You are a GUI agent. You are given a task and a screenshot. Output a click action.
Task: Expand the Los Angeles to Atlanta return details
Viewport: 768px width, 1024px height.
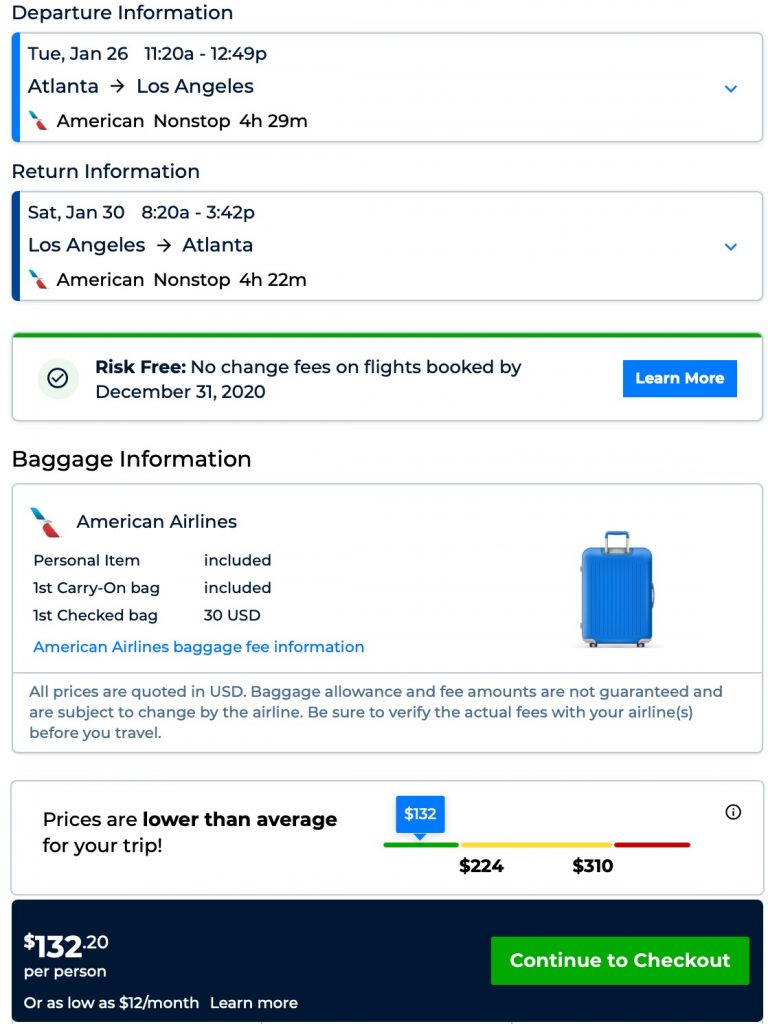731,247
